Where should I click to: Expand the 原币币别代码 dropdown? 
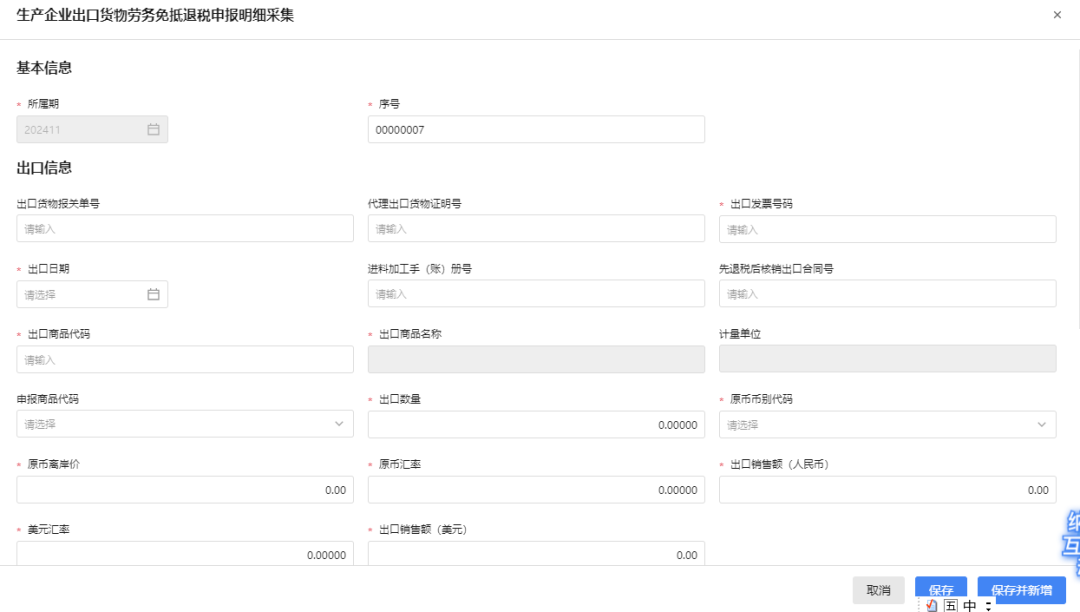coord(1041,425)
